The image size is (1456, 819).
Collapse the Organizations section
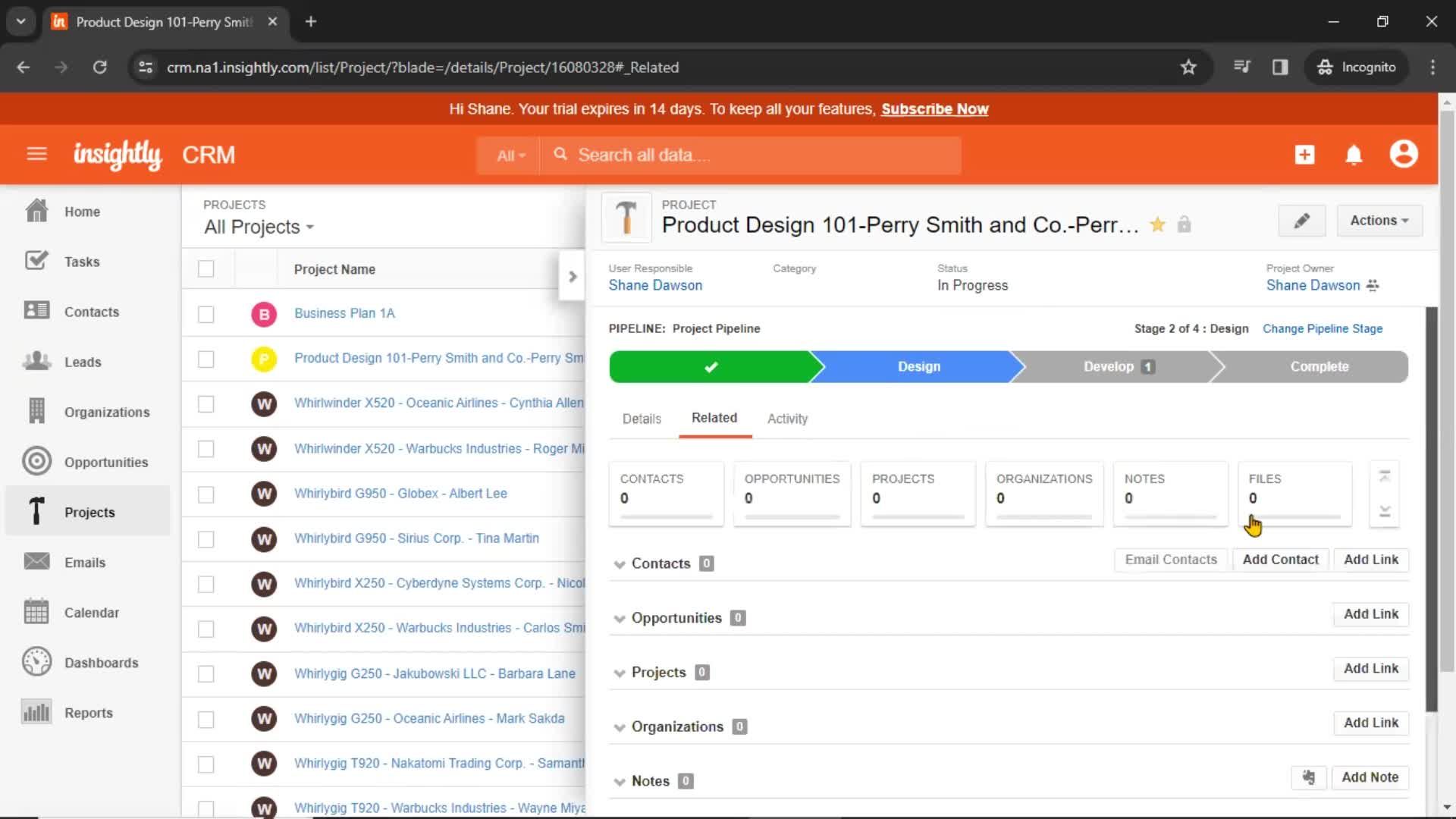click(x=619, y=727)
